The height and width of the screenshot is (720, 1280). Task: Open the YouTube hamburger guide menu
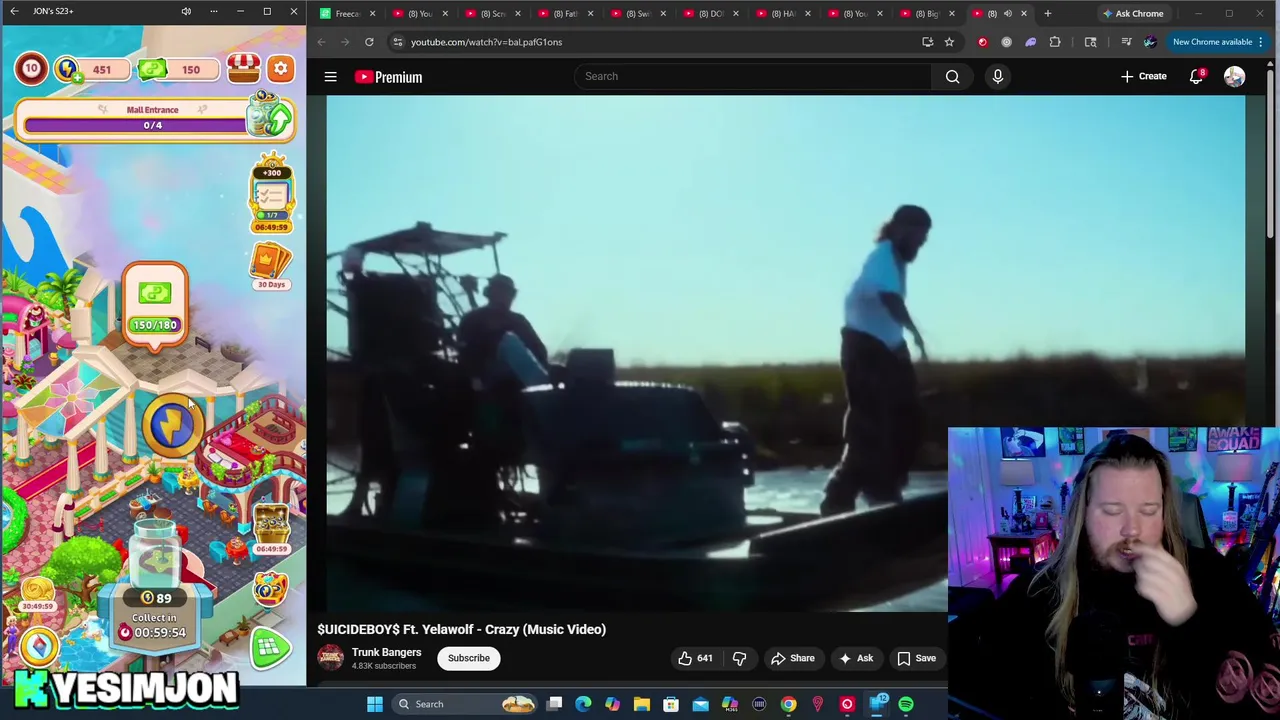tap(330, 77)
